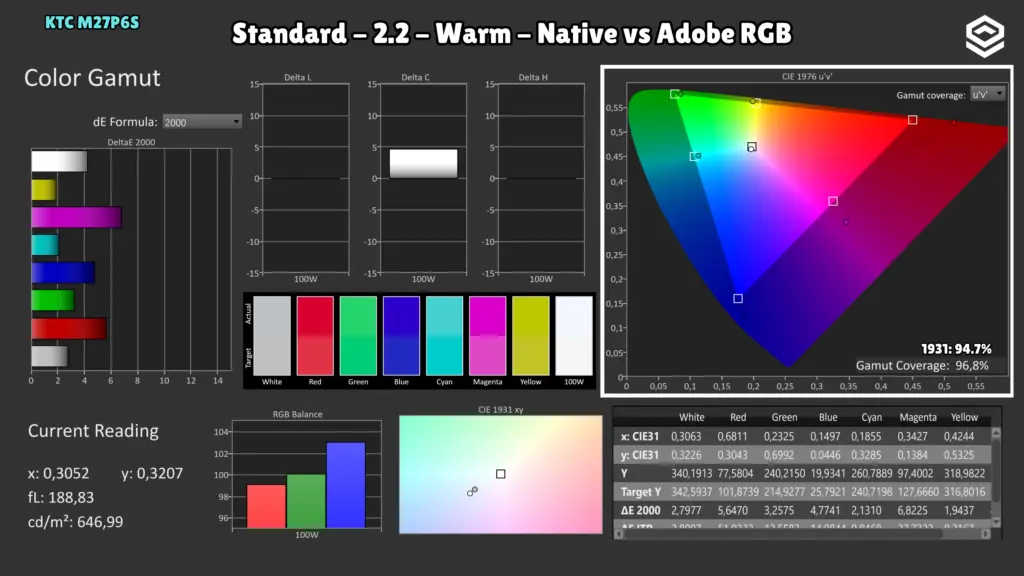Select the White actual/target color swatch
Viewport: 1024px width, 576px height.
[x=272, y=336]
